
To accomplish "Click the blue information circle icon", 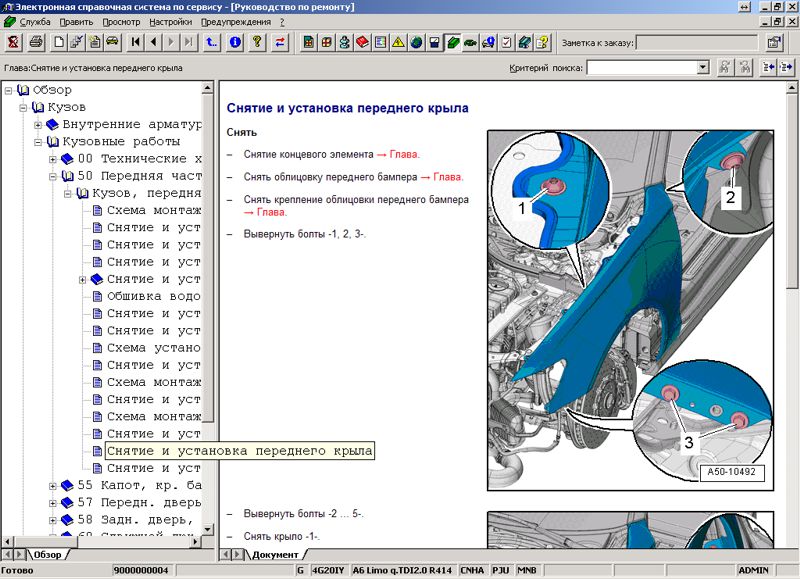I will pyautogui.click(x=235, y=42).
